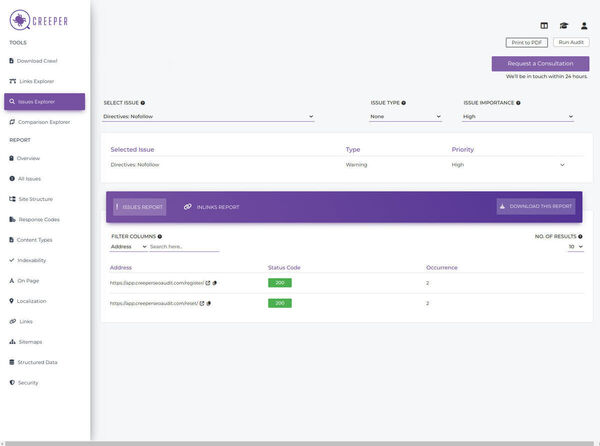
Task: Click the Indexability checkmark icon
Action: [12, 260]
